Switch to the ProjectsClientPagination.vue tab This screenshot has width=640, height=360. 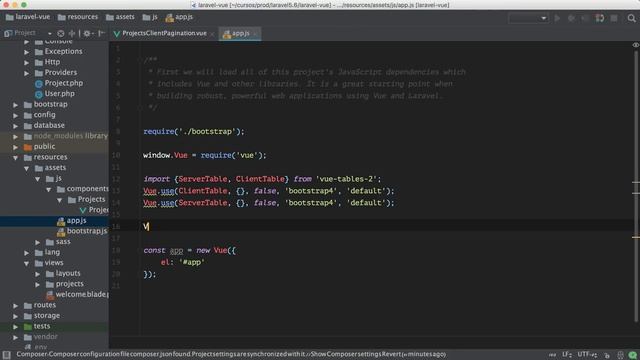tap(164, 33)
